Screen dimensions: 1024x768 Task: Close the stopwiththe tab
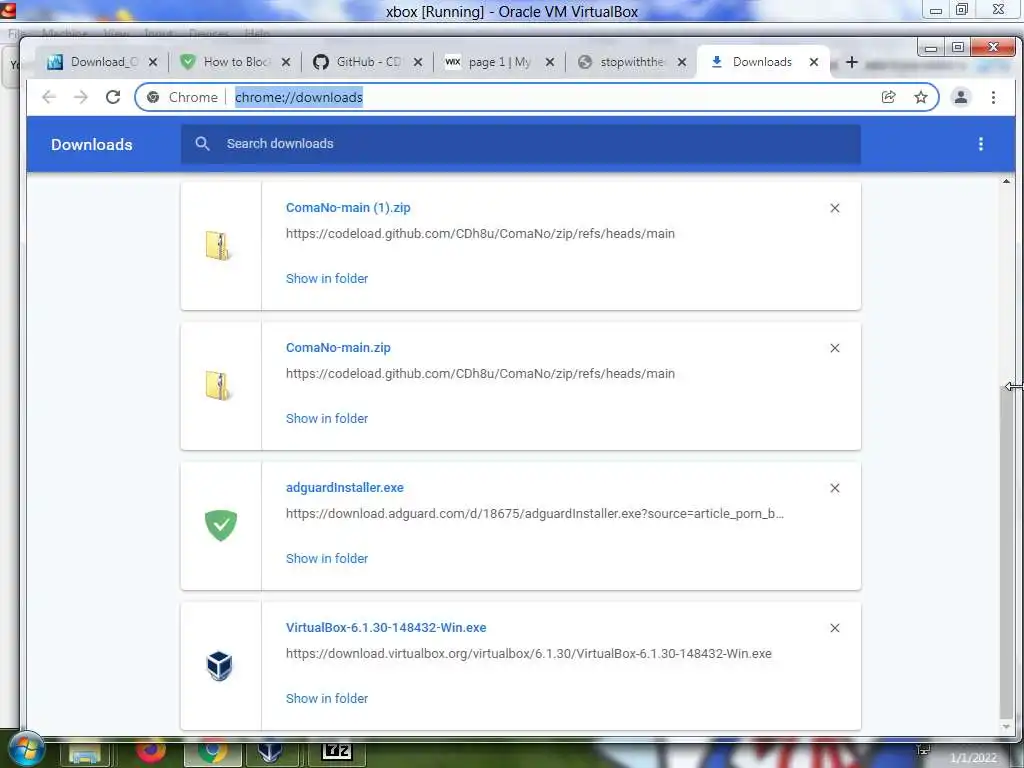[x=682, y=62]
